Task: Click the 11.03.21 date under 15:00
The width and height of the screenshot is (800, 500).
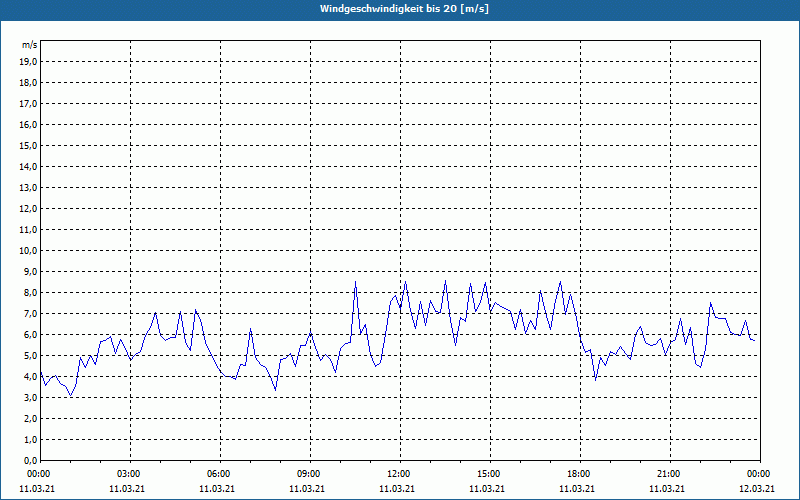Action: click(x=487, y=488)
